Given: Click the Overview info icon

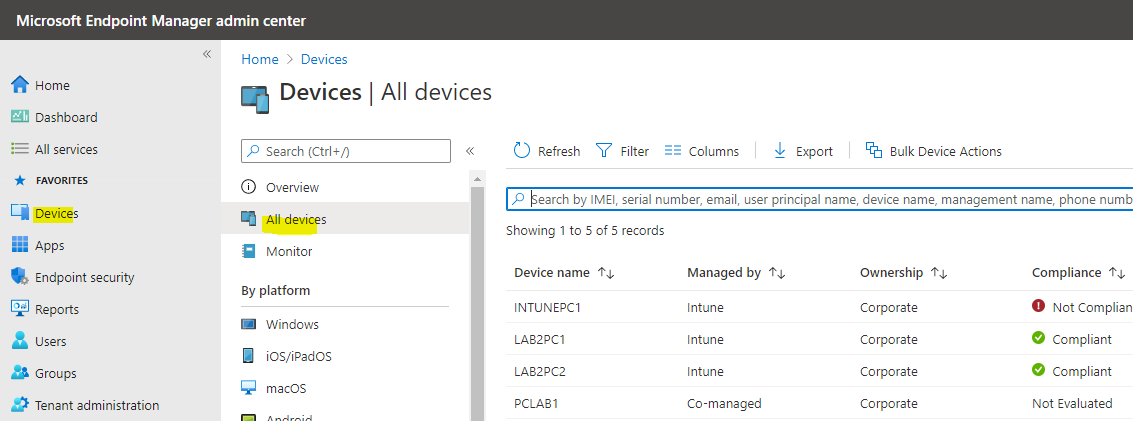Looking at the screenshot, I should pyautogui.click(x=249, y=187).
